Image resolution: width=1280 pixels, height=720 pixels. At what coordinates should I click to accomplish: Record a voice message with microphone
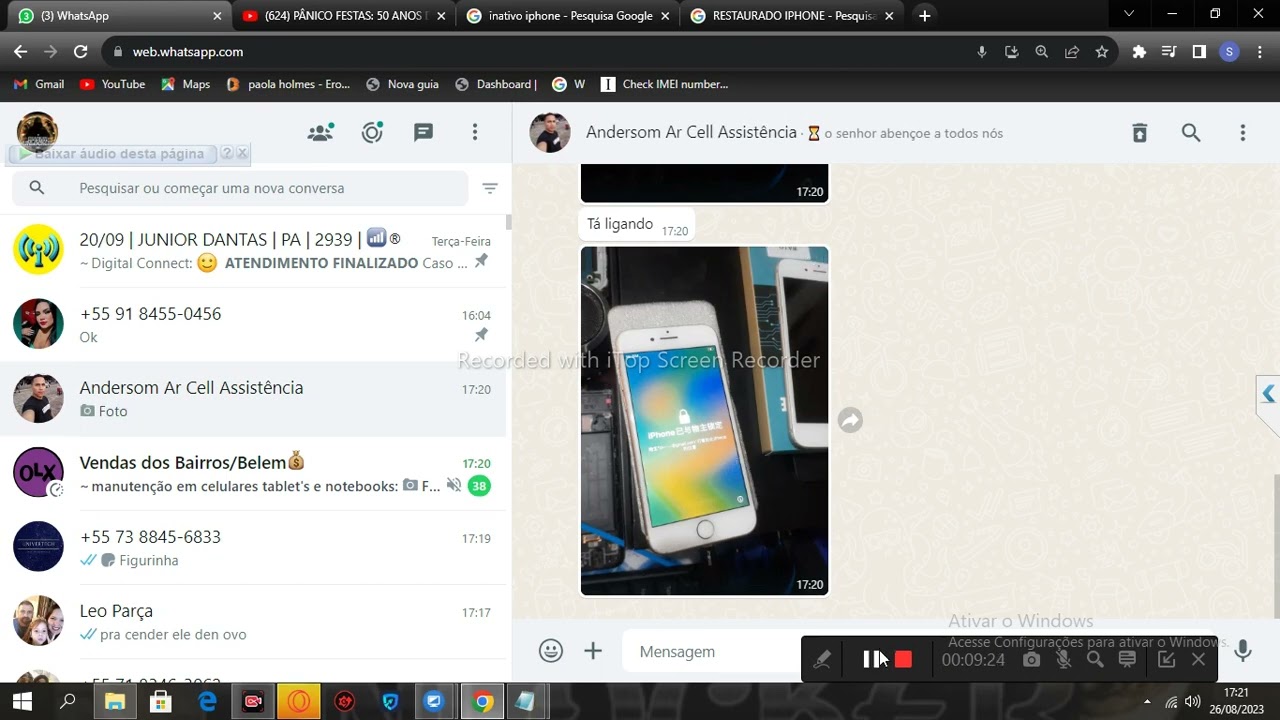(1243, 651)
